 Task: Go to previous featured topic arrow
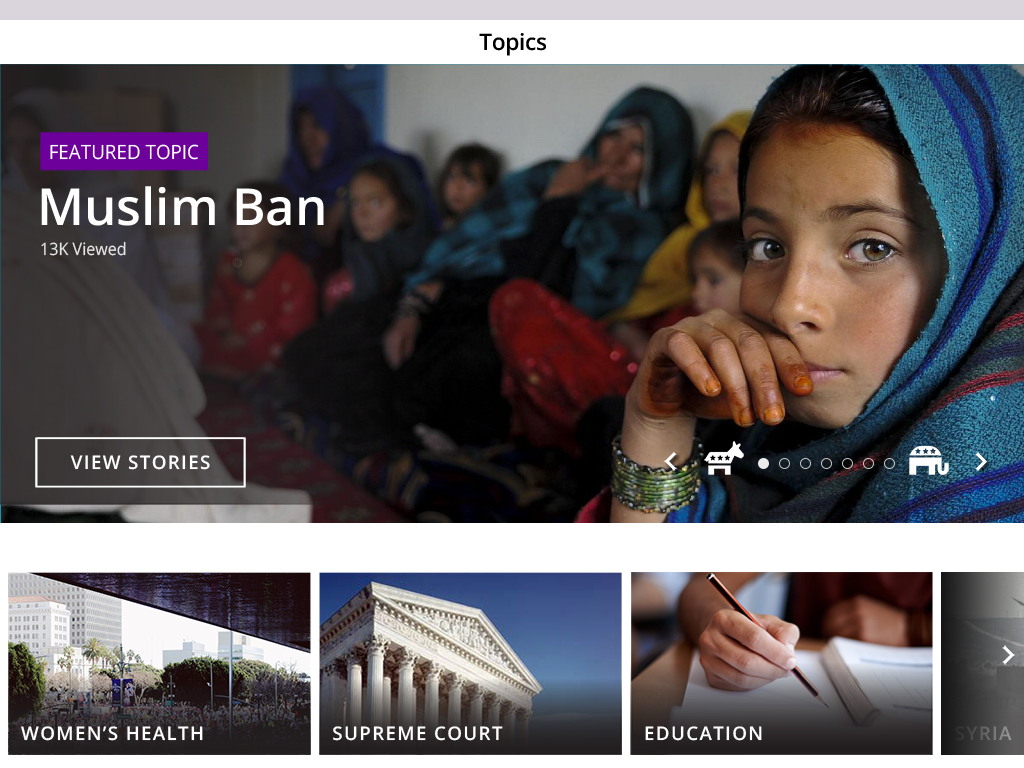click(x=671, y=462)
